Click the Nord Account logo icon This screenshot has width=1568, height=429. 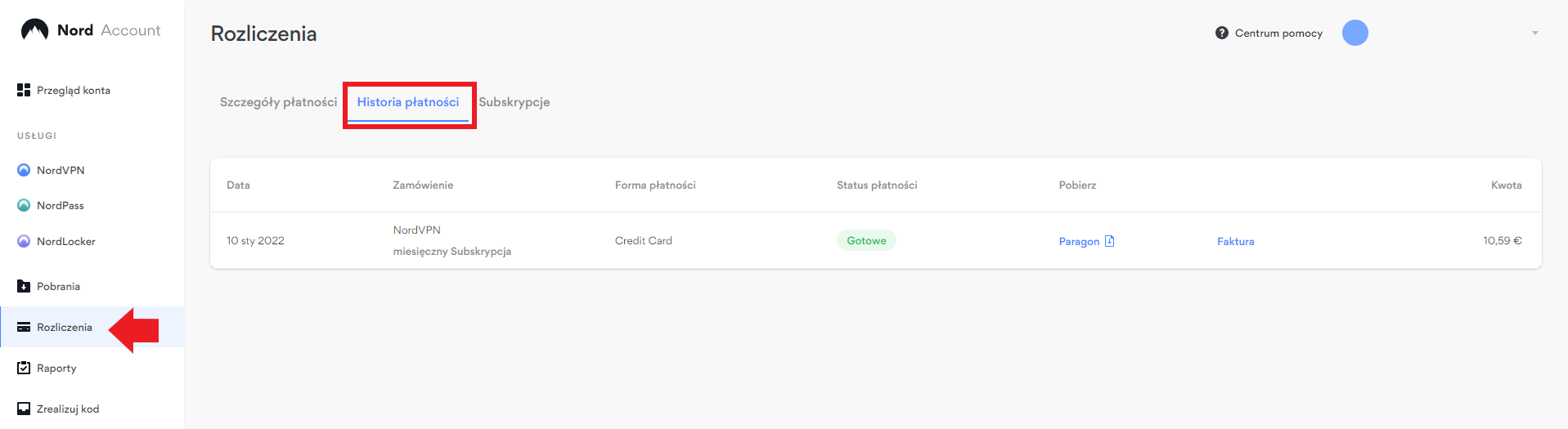click(34, 30)
